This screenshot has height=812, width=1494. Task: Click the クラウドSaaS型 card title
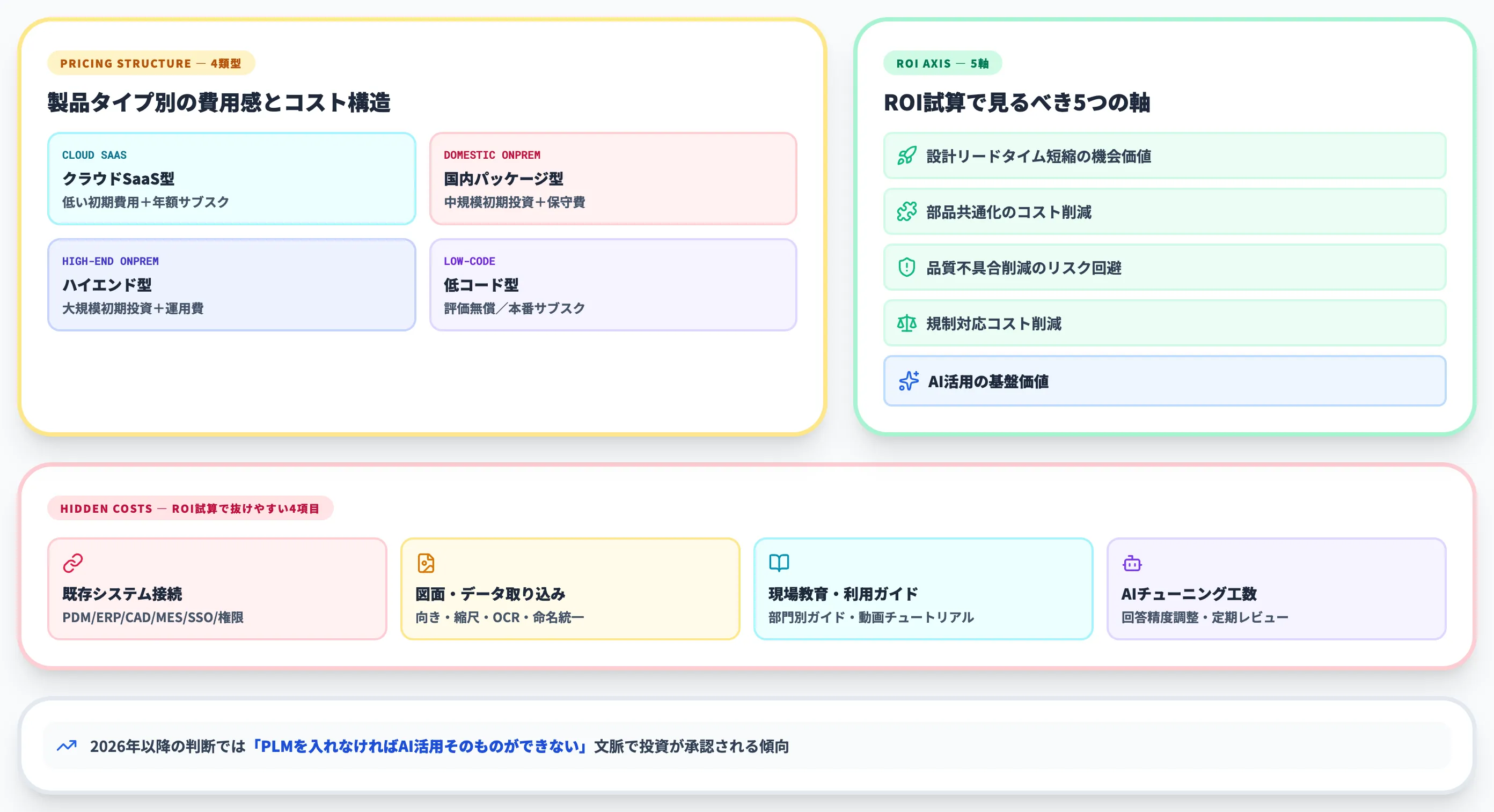pos(118,179)
